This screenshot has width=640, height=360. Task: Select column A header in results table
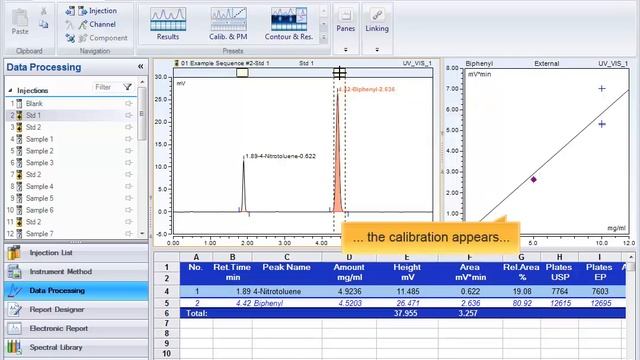tap(196, 257)
